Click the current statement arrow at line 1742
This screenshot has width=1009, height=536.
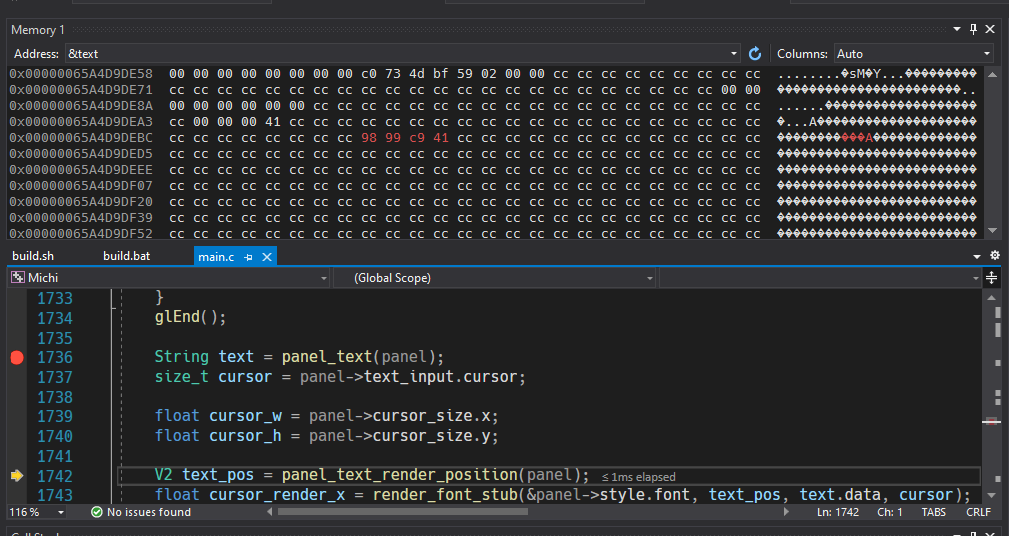[17, 476]
